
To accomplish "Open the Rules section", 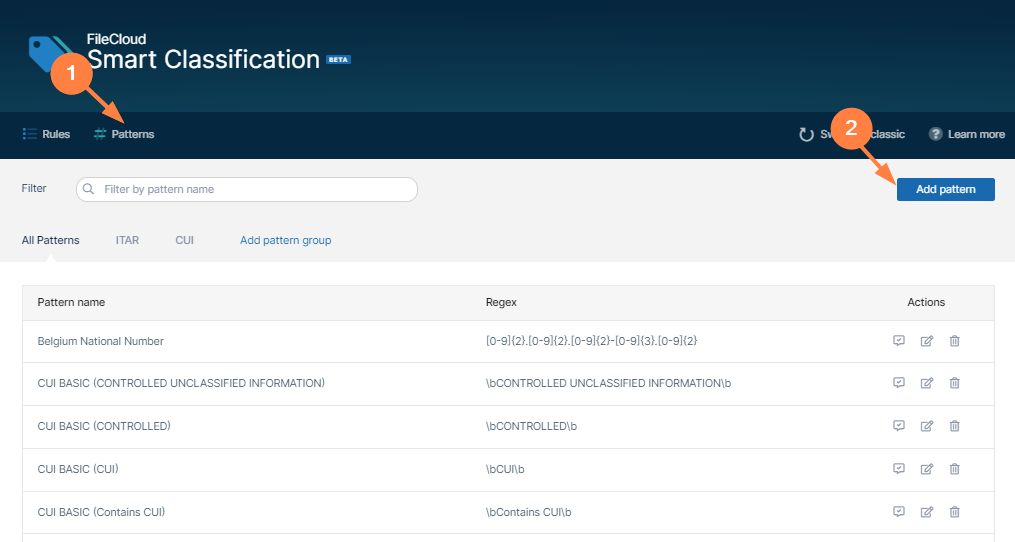I will coord(46,134).
